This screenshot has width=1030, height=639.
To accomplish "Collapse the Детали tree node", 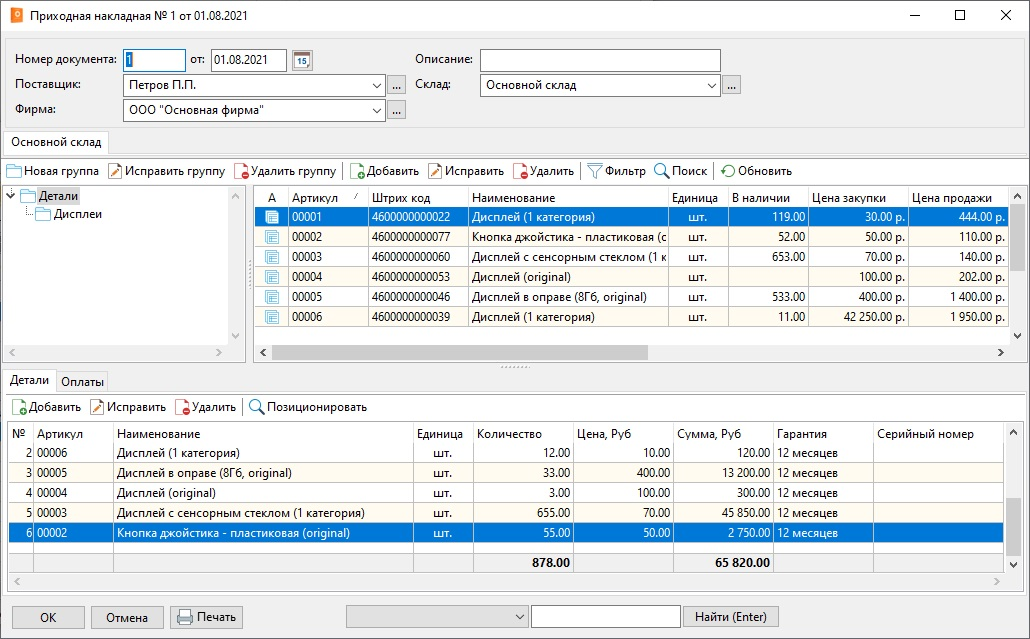I will click(x=11, y=196).
